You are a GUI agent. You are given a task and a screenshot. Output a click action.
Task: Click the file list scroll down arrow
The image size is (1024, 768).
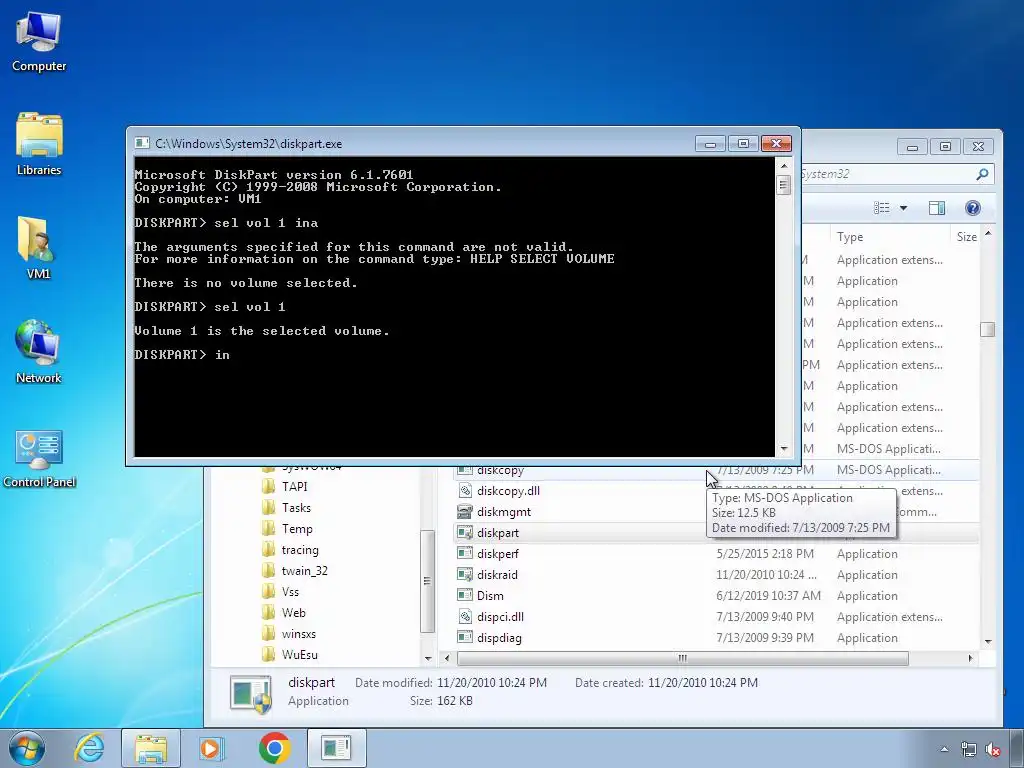[987, 642]
